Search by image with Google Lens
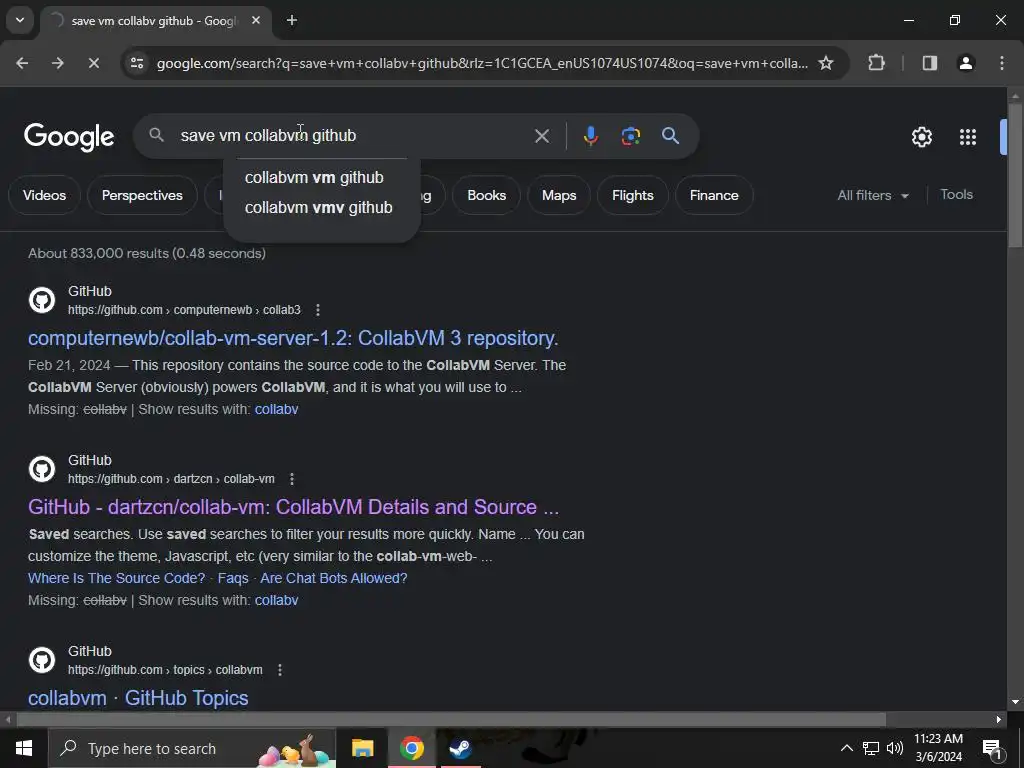Screen dimensions: 1024x768 point(630,136)
